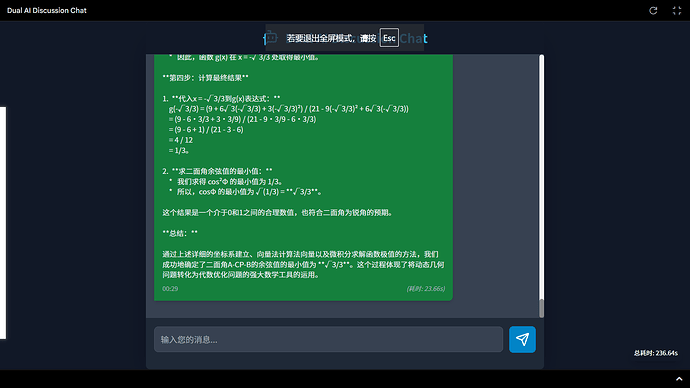Click the sentence about 介于0和1之间的合理数值

(277, 212)
